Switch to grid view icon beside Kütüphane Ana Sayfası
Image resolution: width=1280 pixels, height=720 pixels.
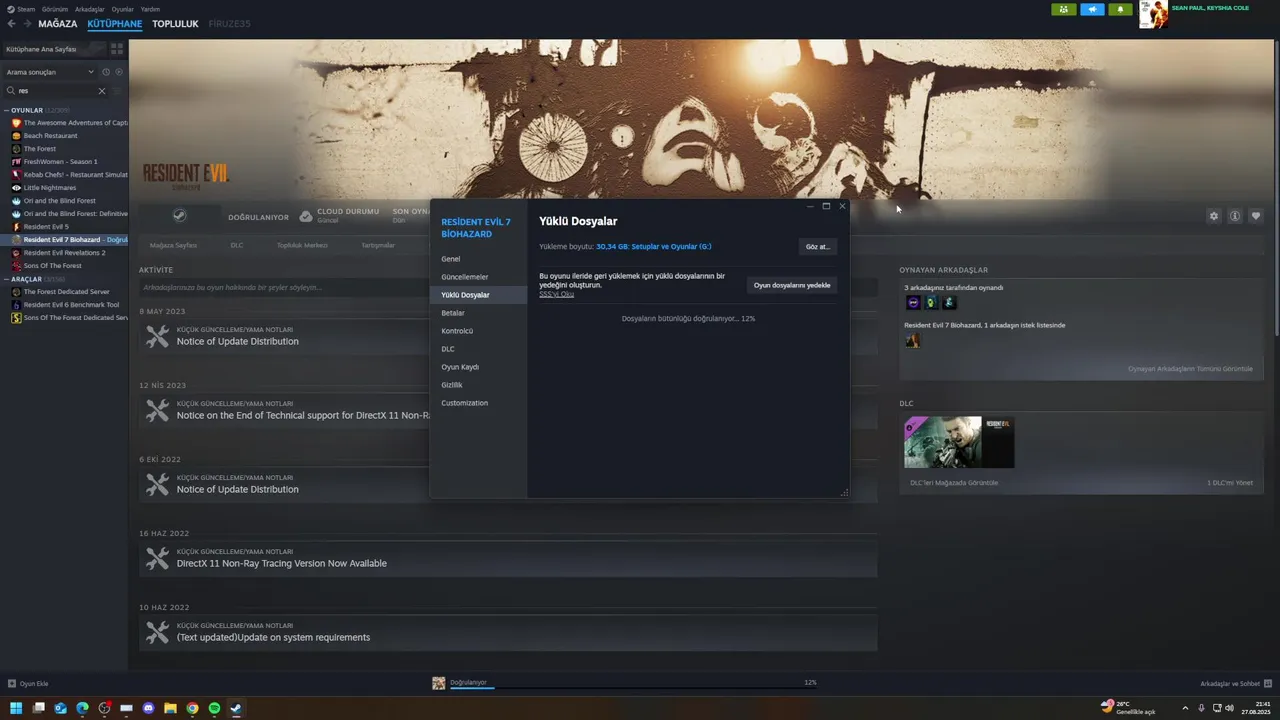click(x=117, y=48)
